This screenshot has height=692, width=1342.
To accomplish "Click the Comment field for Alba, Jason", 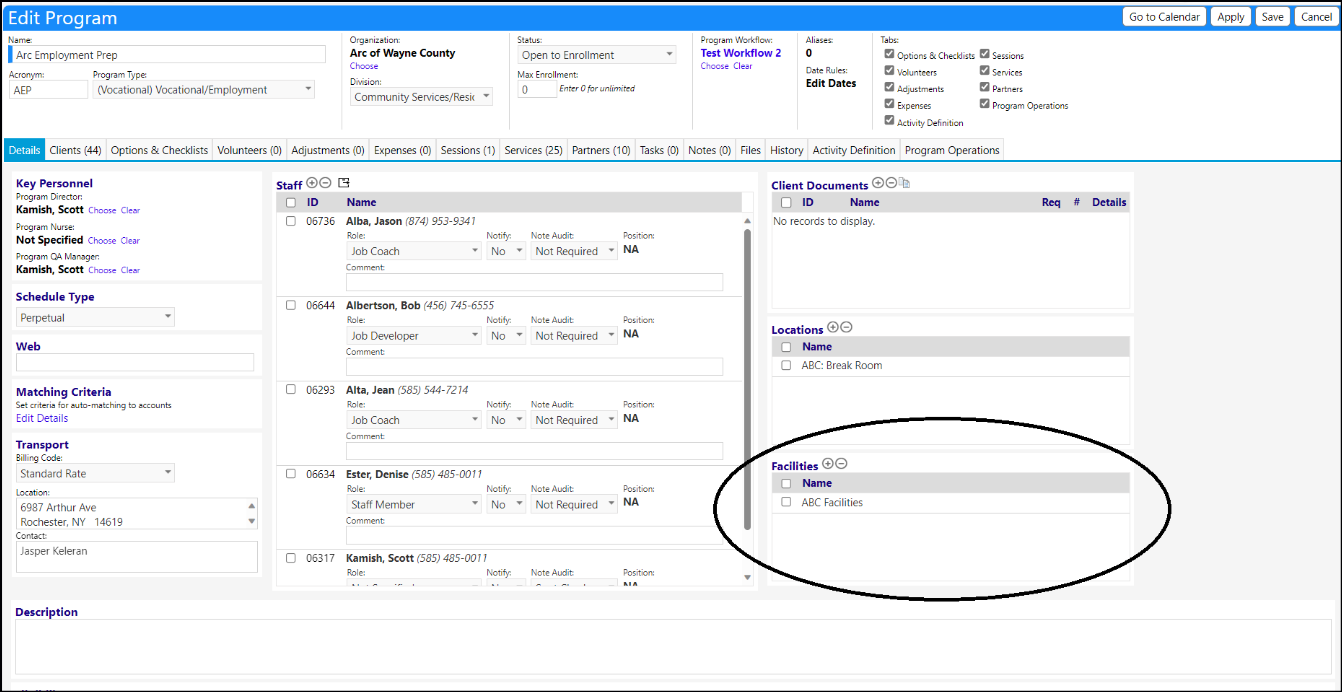I will pyautogui.click(x=534, y=282).
